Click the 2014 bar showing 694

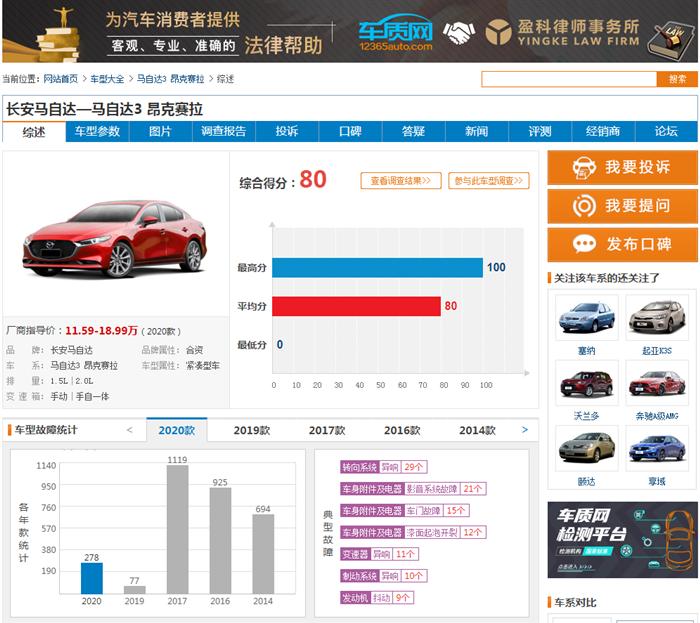(263, 554)
